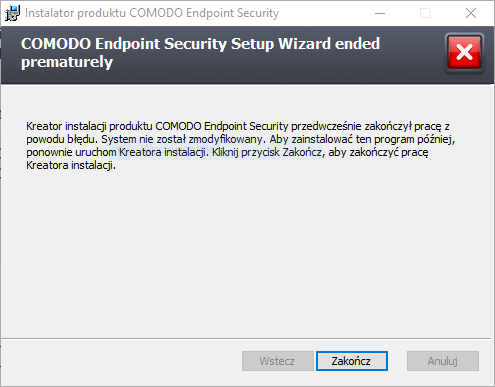Click the window title 'Instalator produktu COMODO Endpoint Security'
This screenshot has height=387, width=495.
[x=152, y=13]
